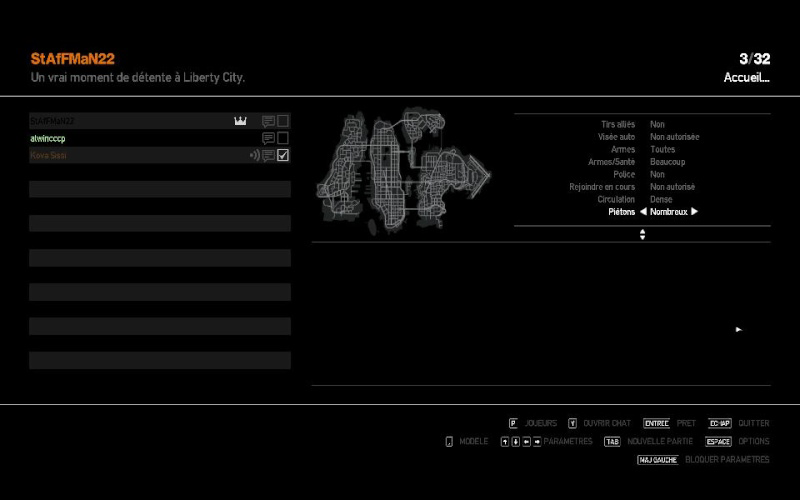Viewport: 800px width, 500px height.
Task: Open chat bubble icon in atwincccp row
Action: 268,138
